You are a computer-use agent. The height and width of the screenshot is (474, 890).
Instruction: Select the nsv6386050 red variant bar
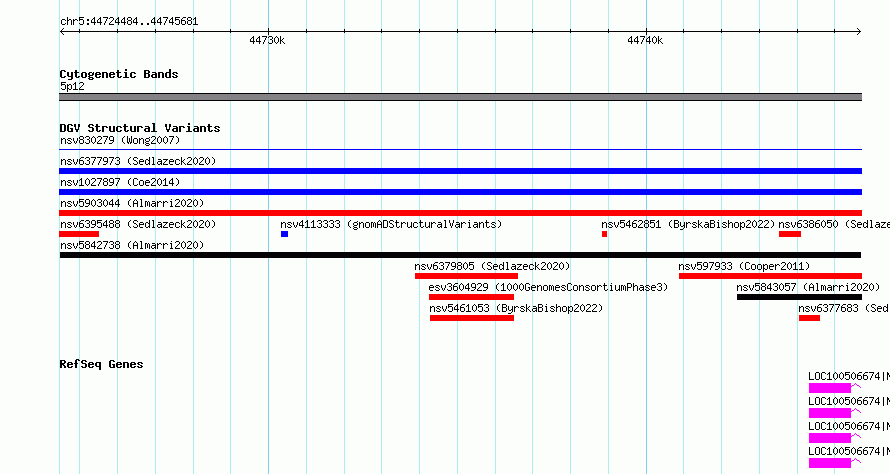(790, 234)
